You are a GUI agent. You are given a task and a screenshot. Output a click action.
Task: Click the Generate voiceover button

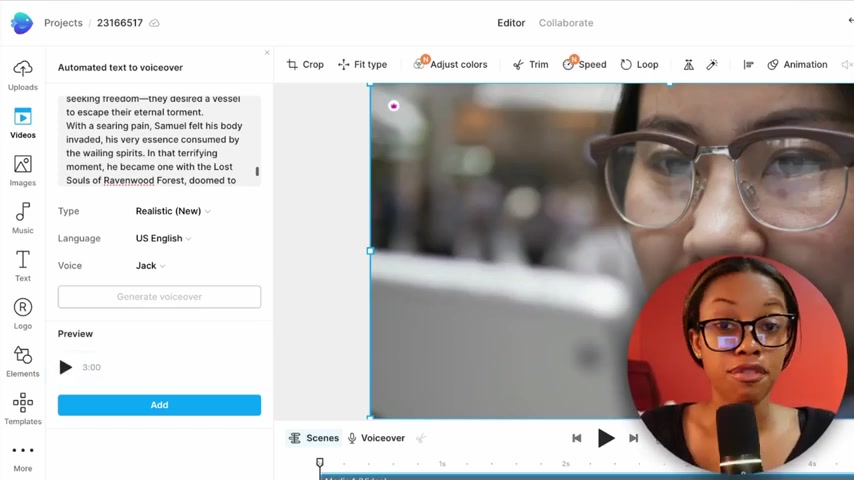tap(159, 297)
